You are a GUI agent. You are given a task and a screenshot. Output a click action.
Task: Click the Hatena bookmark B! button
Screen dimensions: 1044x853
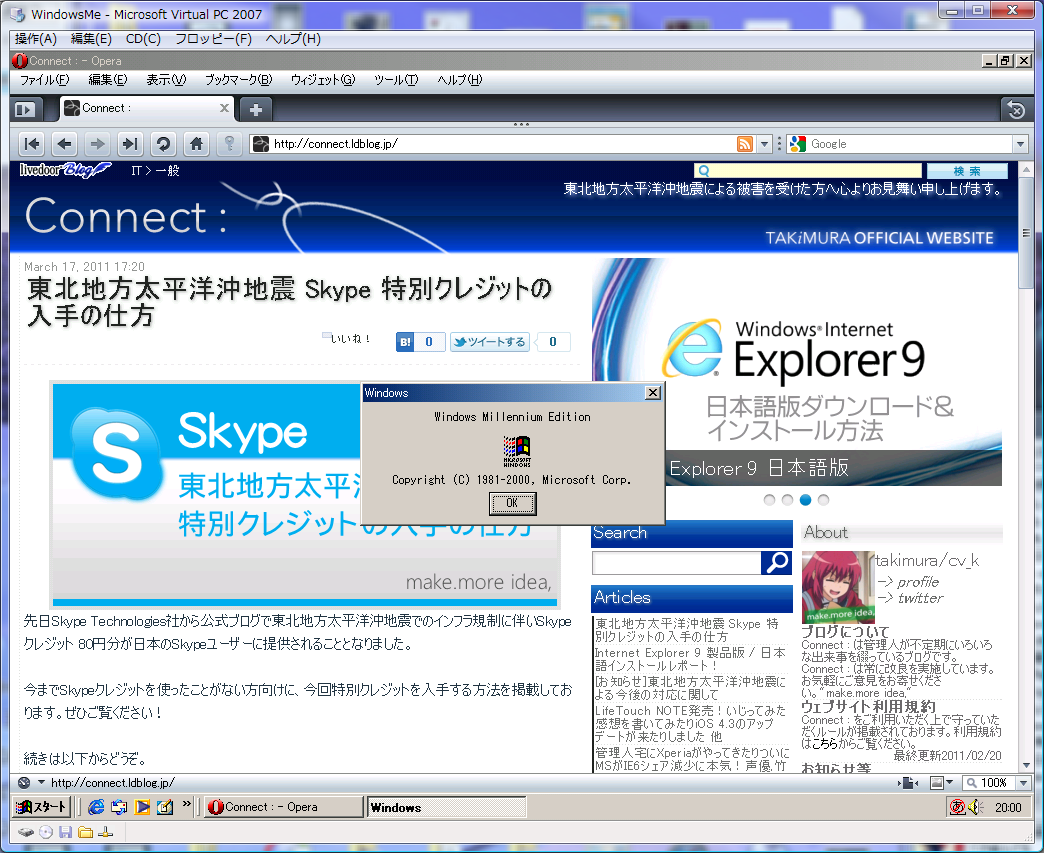(405, 342)
